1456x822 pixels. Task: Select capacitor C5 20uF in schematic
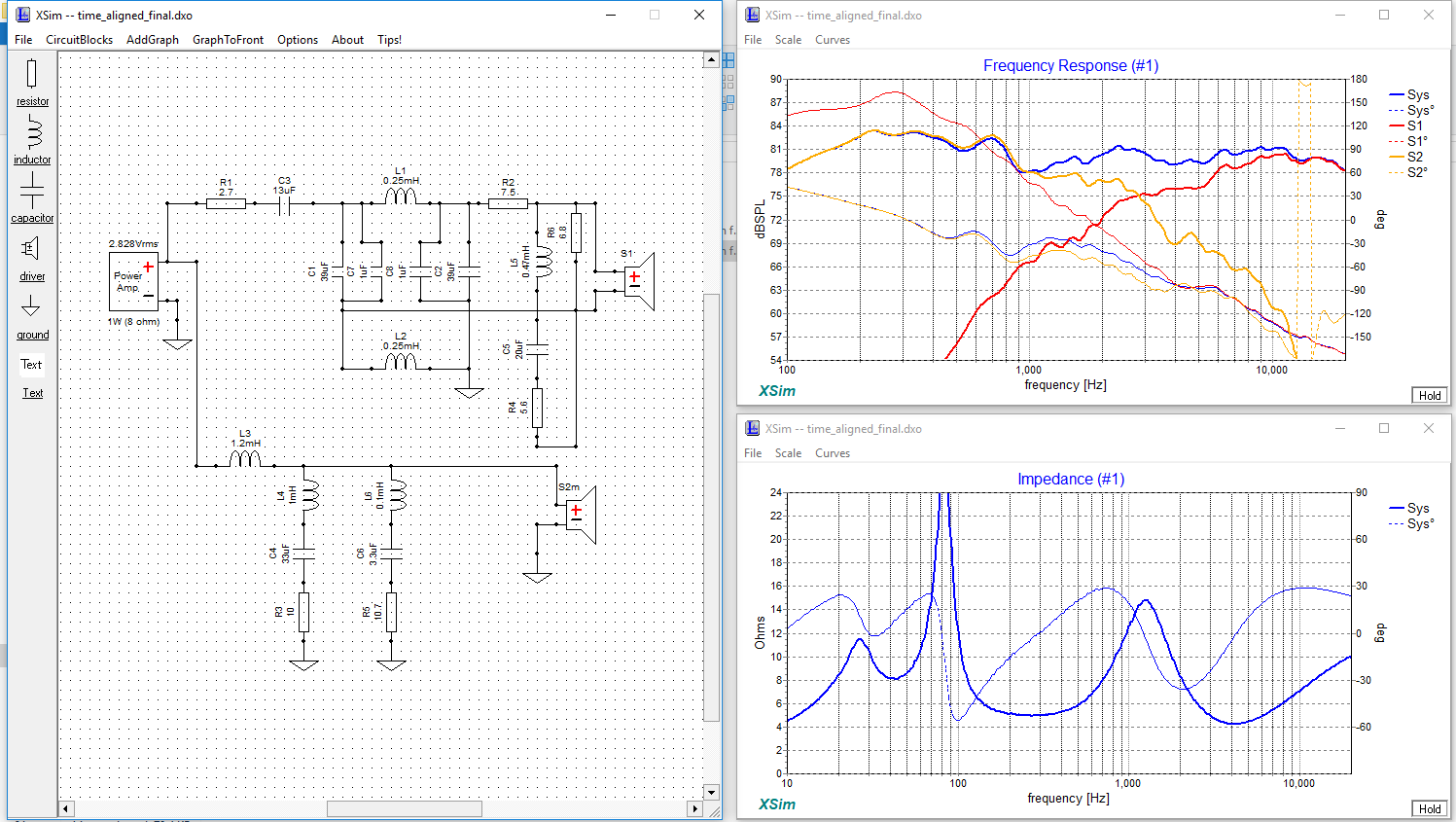coord(537,349)
